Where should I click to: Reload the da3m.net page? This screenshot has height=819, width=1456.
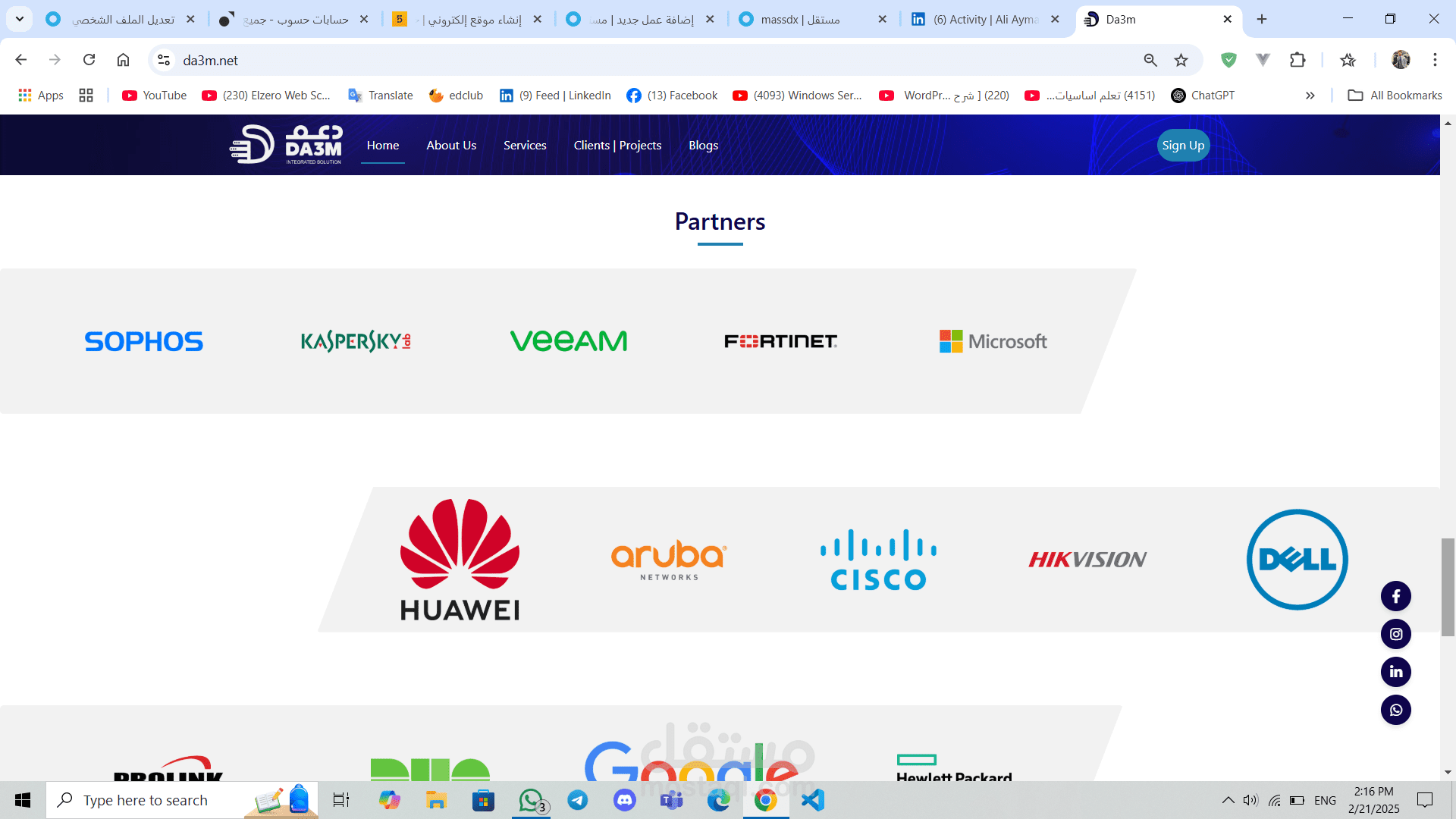[x=89, y=60]
